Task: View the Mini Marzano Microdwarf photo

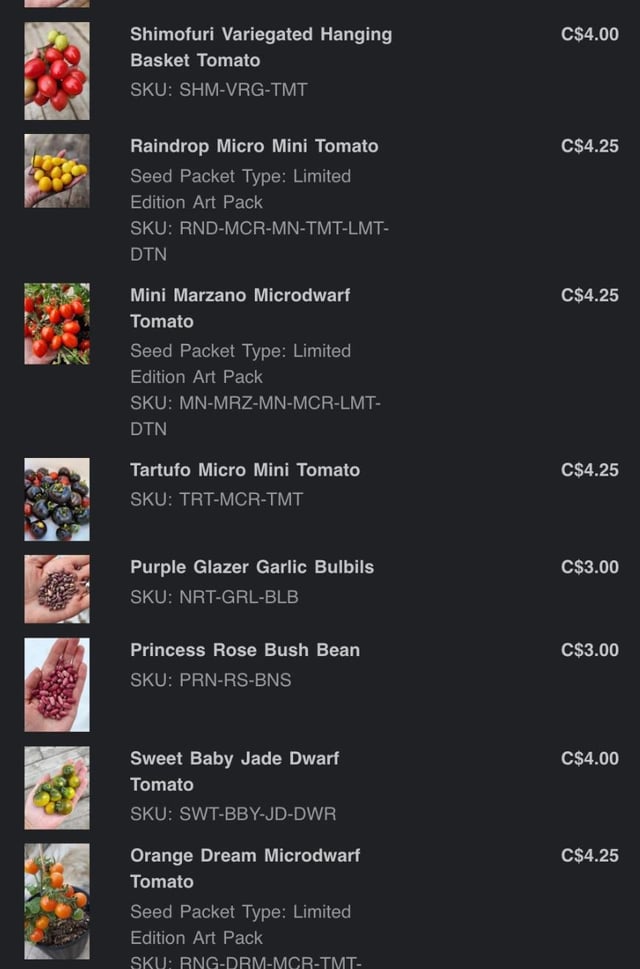Action: tap(57, 324)
